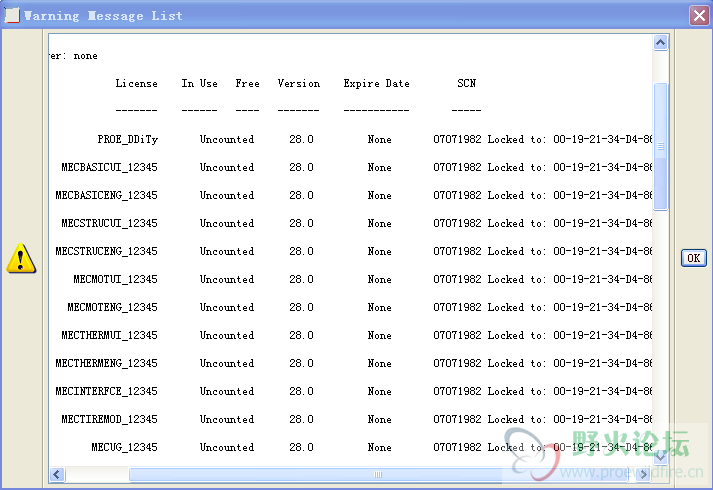Select the MECTIREMOD_12345 license name
Viewport: 713px width, 490px height.
click(109, 419)
